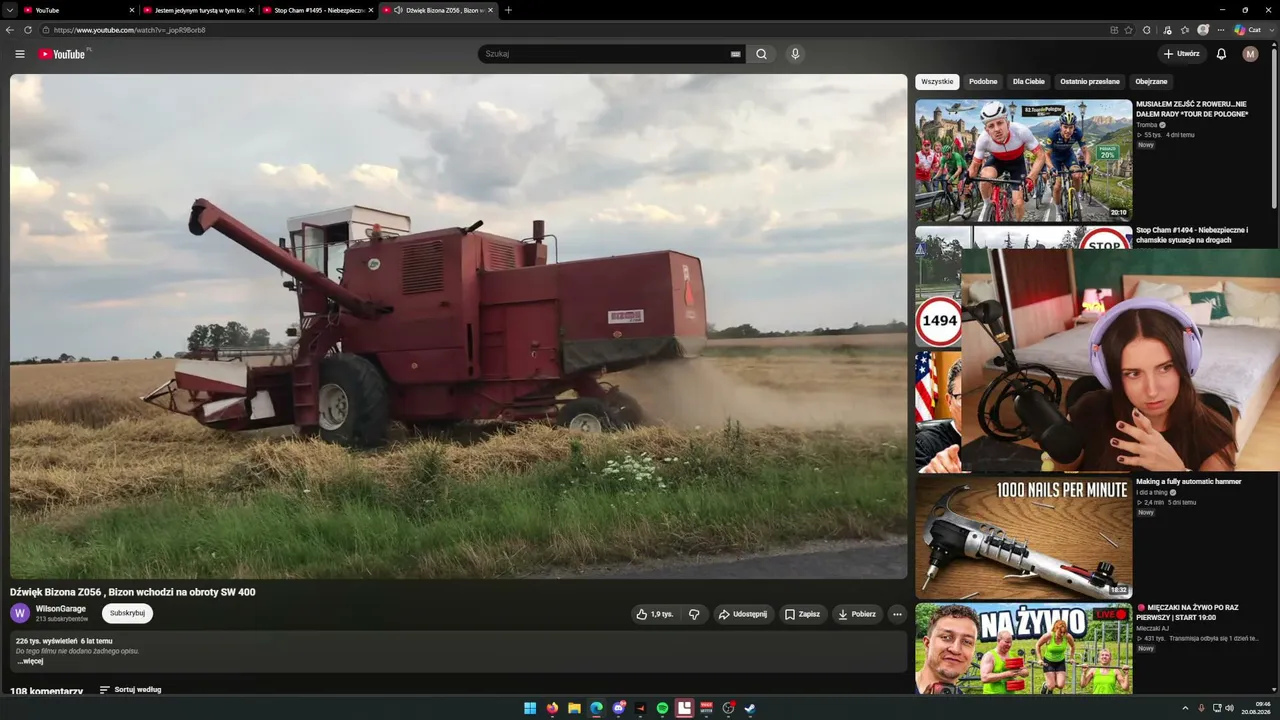Viewport: 1280px width, 720px height.
Task: Switch to the first YouTube tab
Action: 78,10
